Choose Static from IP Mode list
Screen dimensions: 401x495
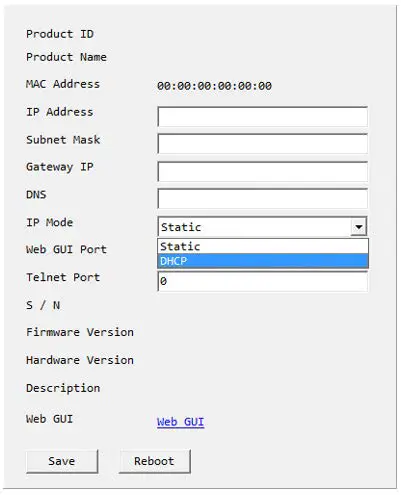tap(263, 246)
